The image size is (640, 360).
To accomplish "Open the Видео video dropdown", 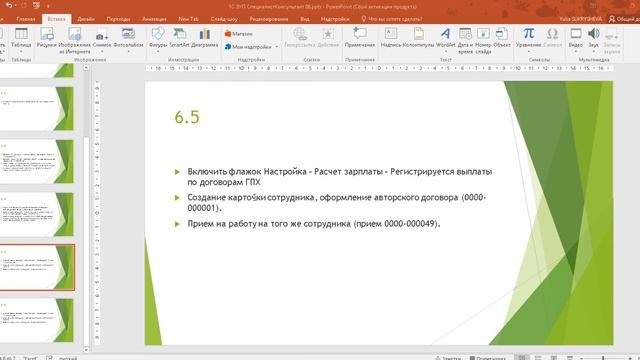I will click(x=576, y=52).
